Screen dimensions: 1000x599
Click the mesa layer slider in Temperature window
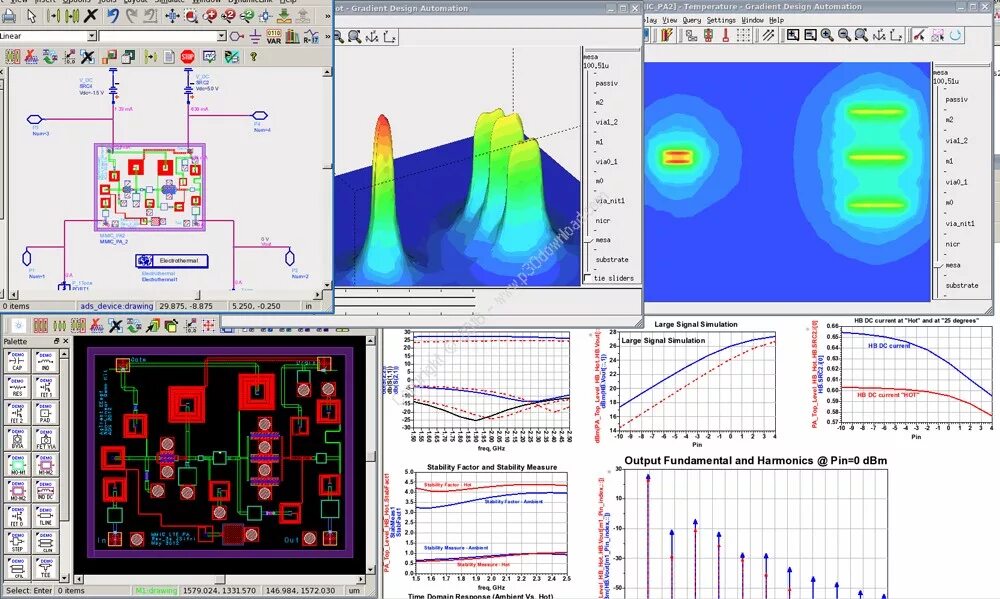[x=940, y=265]
